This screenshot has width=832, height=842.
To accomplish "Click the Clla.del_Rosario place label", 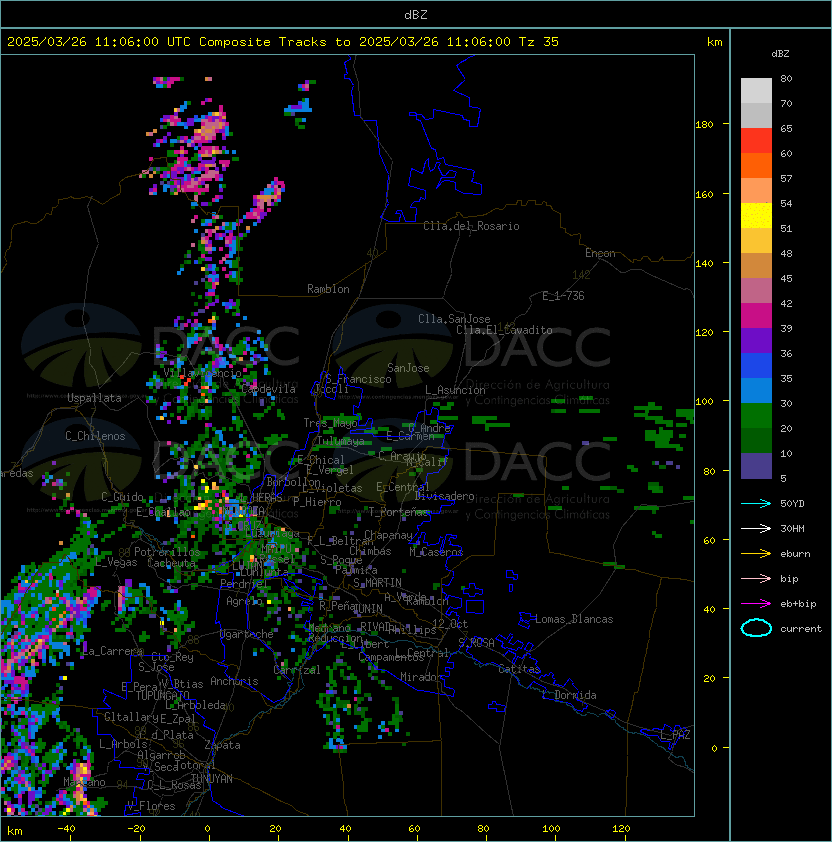I will [x=471, y=226].
